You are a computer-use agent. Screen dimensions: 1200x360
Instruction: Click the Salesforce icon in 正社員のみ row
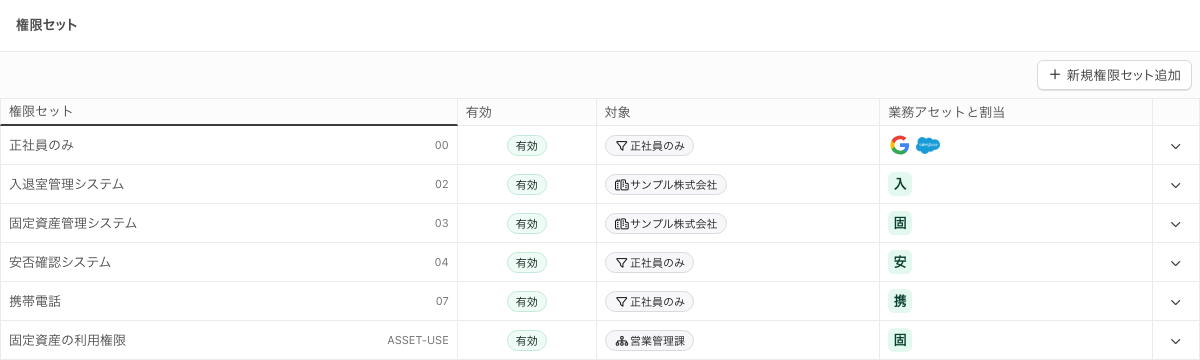pos(928,145)
